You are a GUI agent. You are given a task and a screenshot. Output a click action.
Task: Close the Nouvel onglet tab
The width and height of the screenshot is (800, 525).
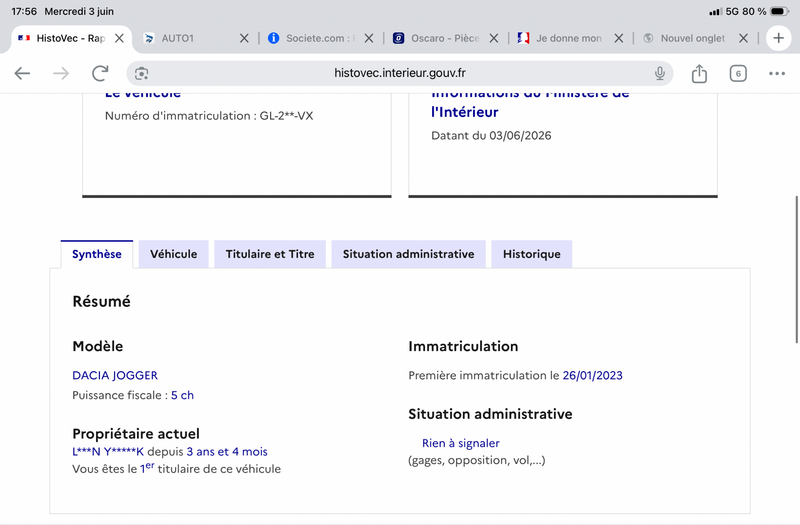click(743, 38)
